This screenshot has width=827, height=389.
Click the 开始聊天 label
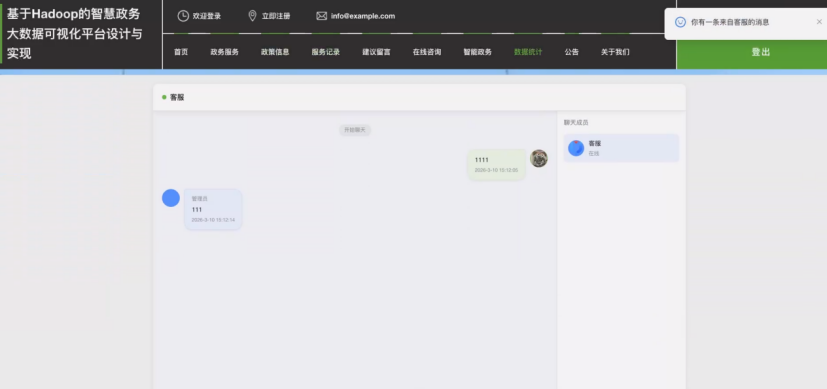click(355, 130)
